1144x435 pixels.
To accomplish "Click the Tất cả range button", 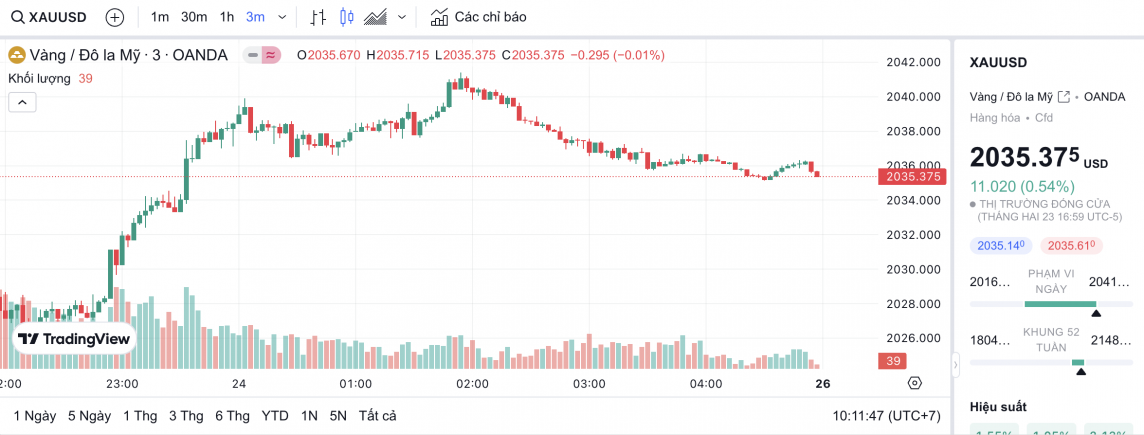I will [x=377, y=415].
